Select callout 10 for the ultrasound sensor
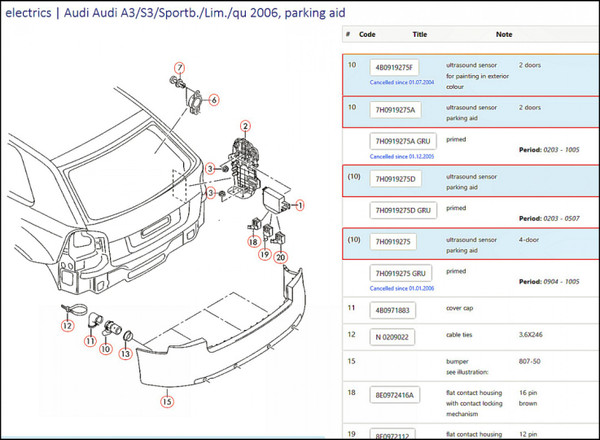 105,348
